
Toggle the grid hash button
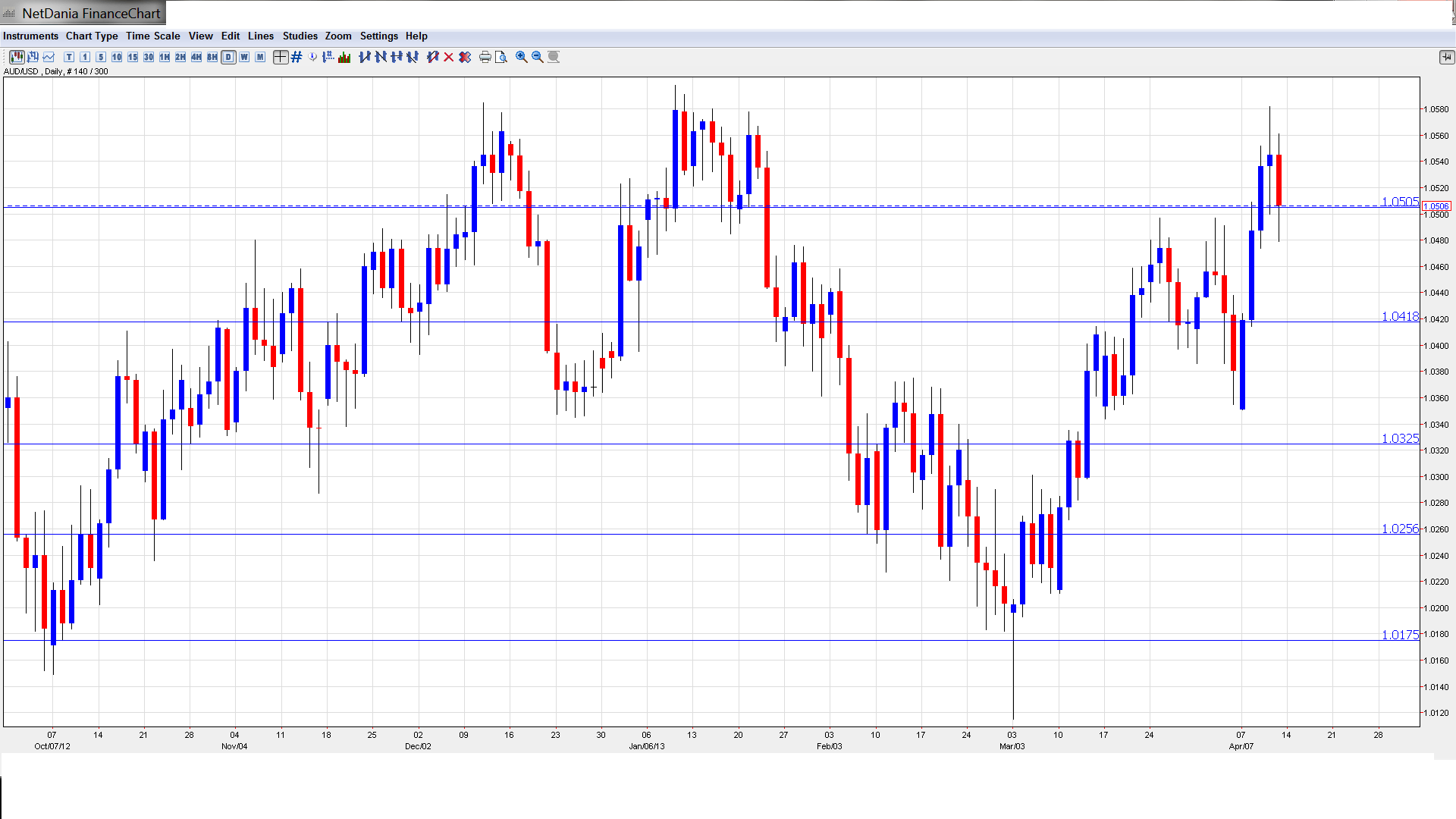pos(297,57)
